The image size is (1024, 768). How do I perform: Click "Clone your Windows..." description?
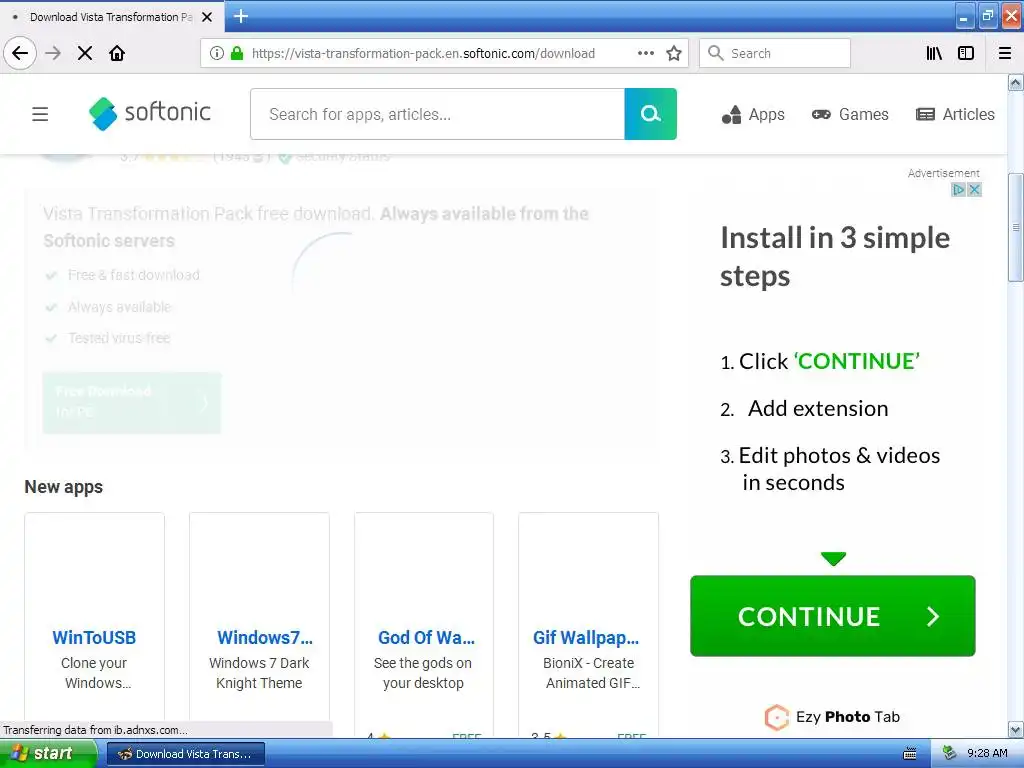pyautogui.click(x=95, y=673)
